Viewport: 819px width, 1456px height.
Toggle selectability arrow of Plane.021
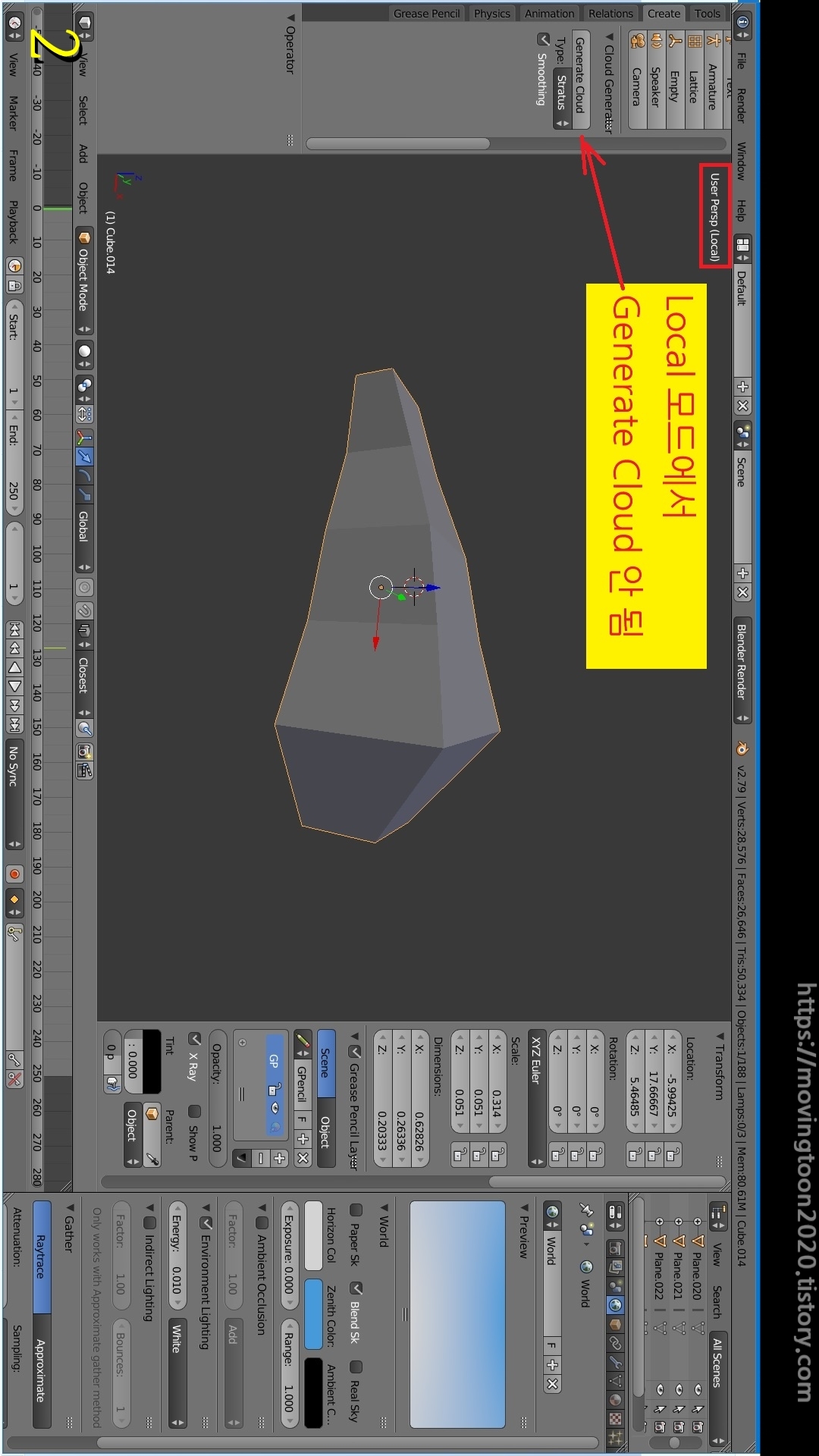pyautogui.click(x=679, y=1408)
